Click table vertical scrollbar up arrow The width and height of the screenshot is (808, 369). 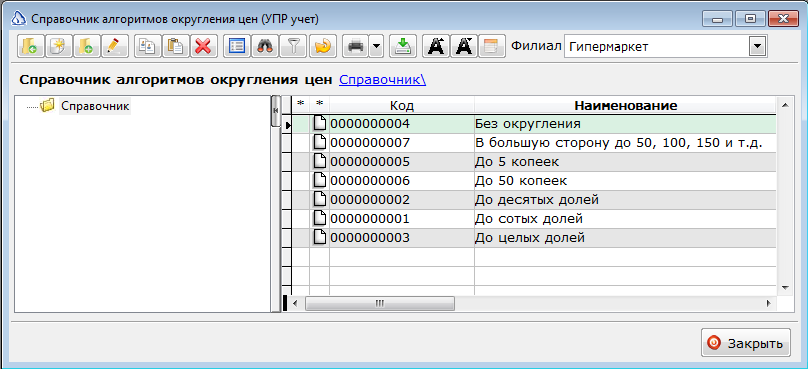pos(784,105)
